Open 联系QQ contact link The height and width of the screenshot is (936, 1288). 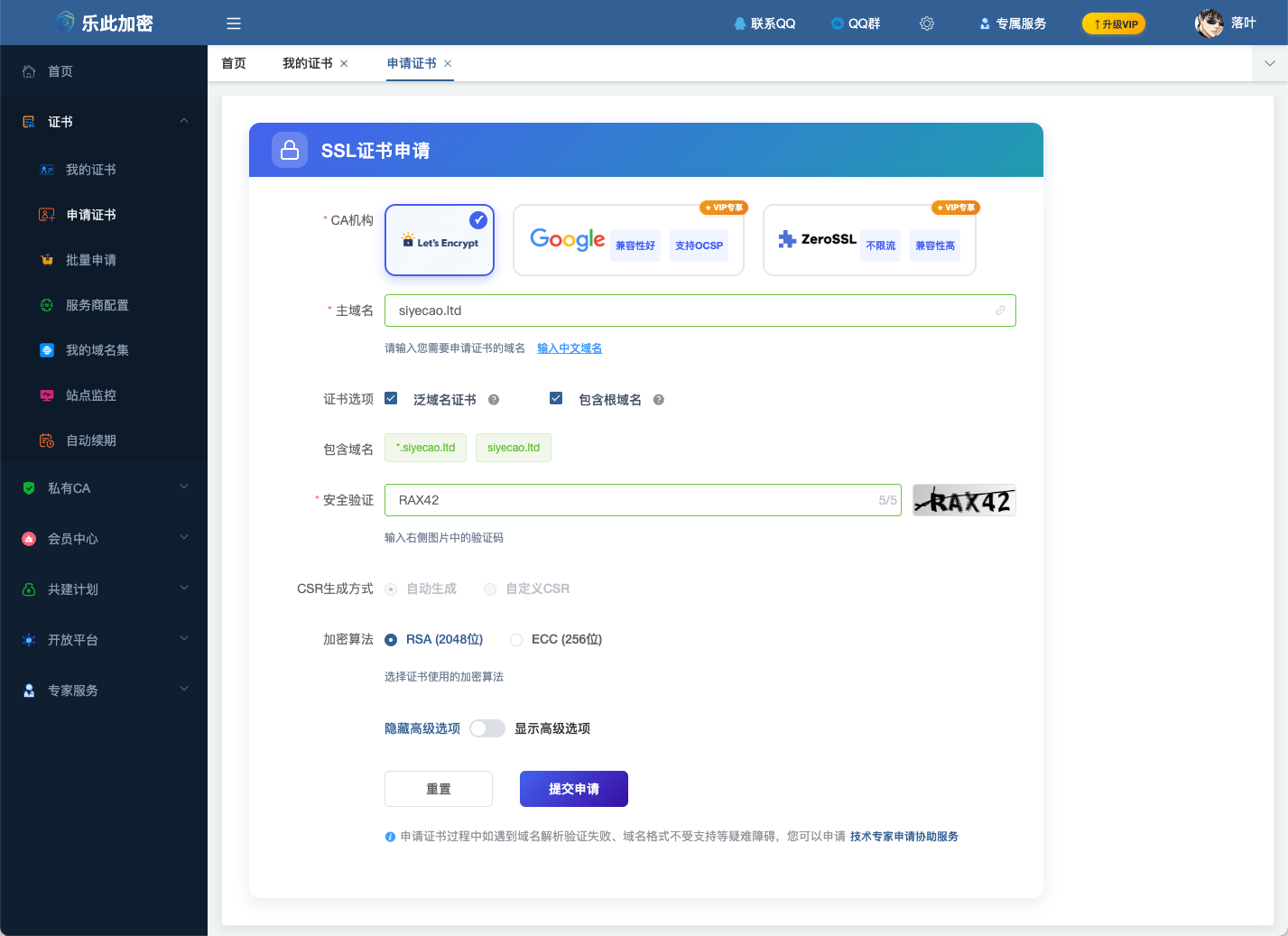point(764,23)
